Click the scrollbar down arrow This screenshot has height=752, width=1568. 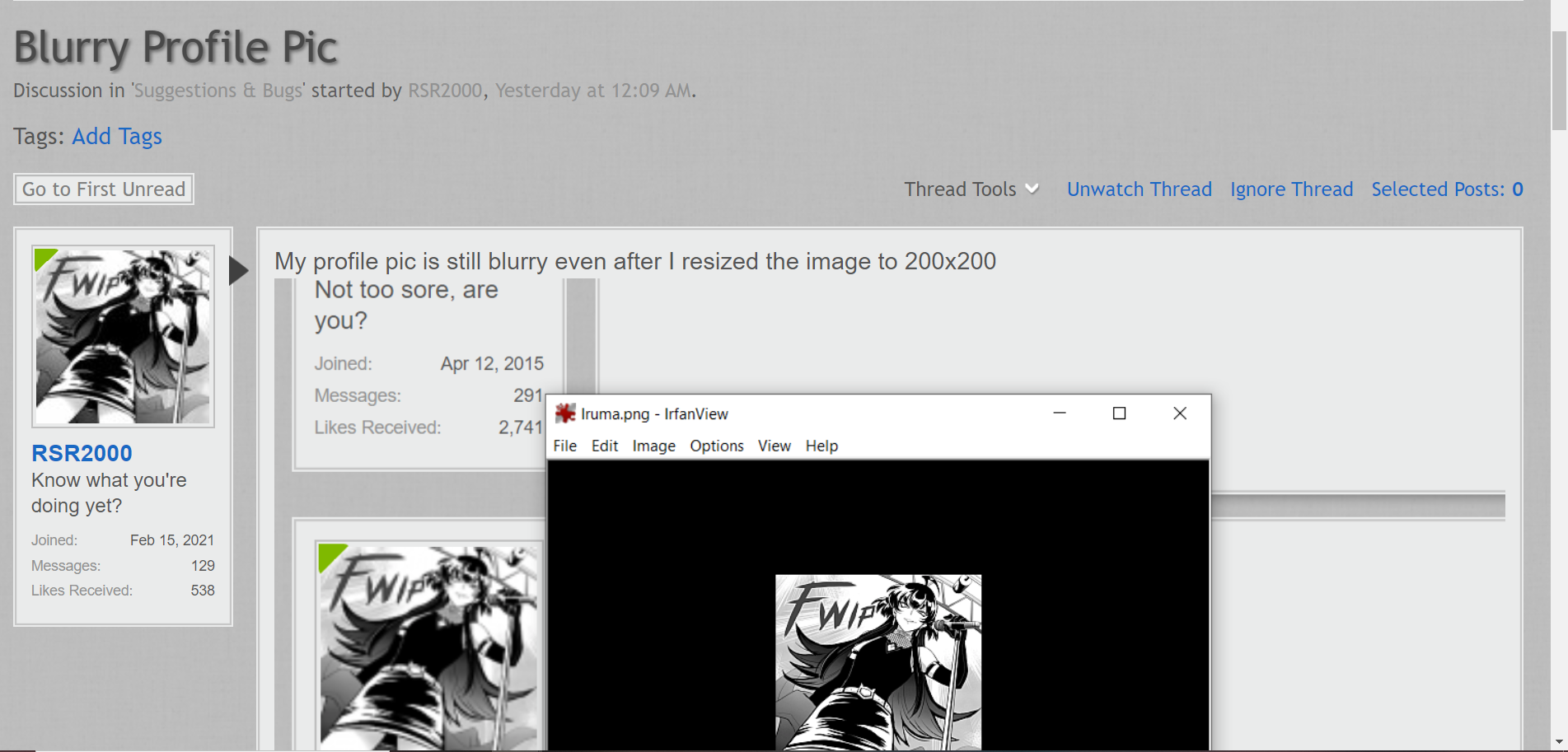point(1559,742)
